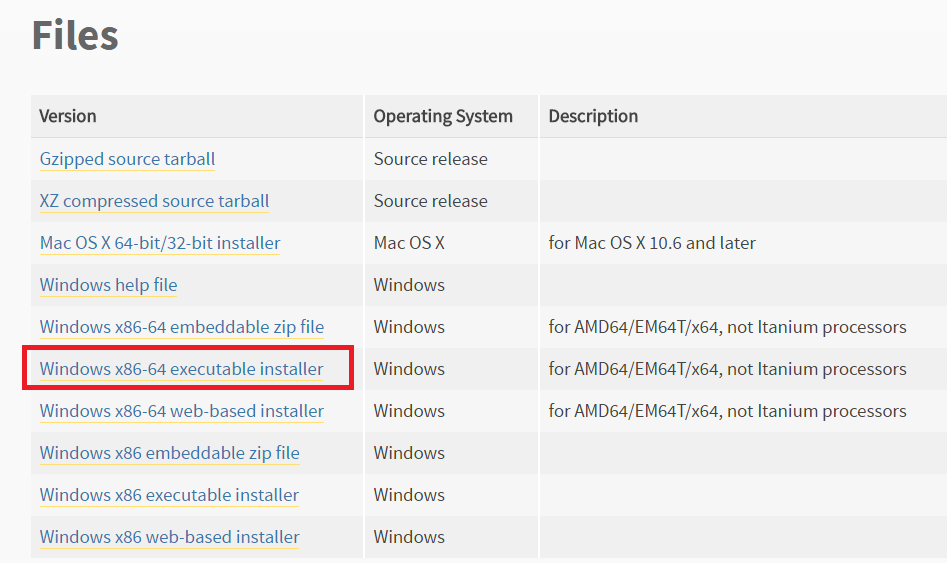Download Windows x86-64 executable installer
947x563 pixels.
click(x=181, y=369)
